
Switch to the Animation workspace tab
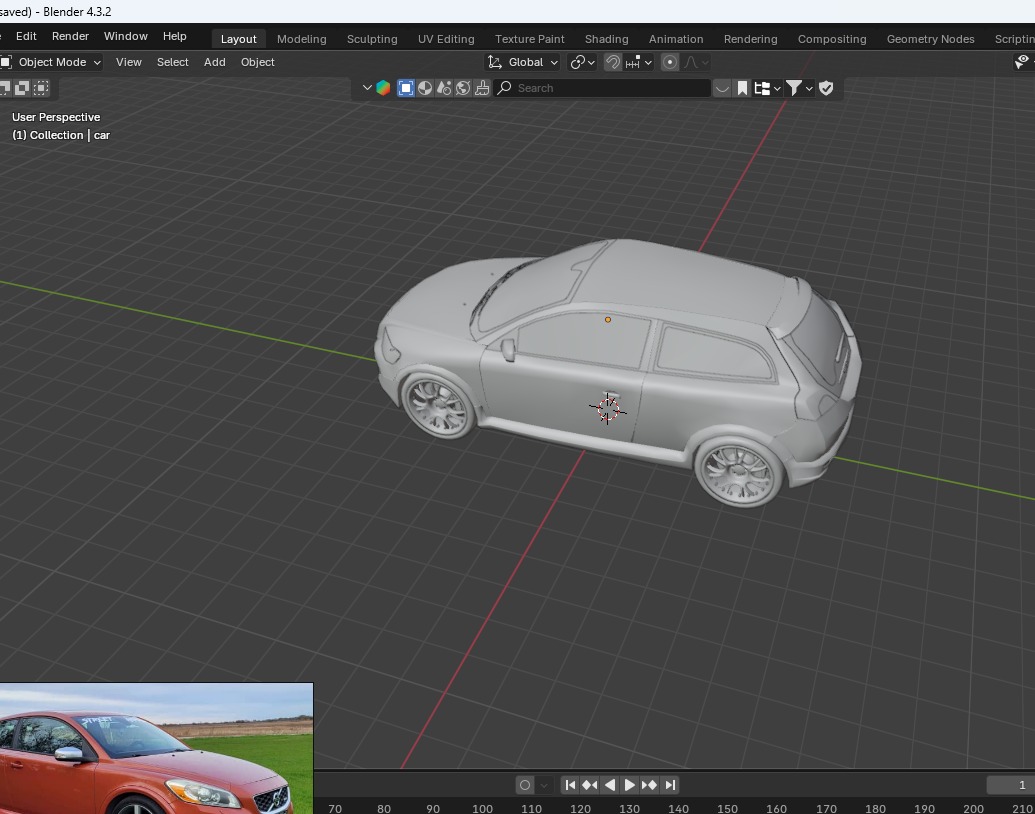pos(676,39)
